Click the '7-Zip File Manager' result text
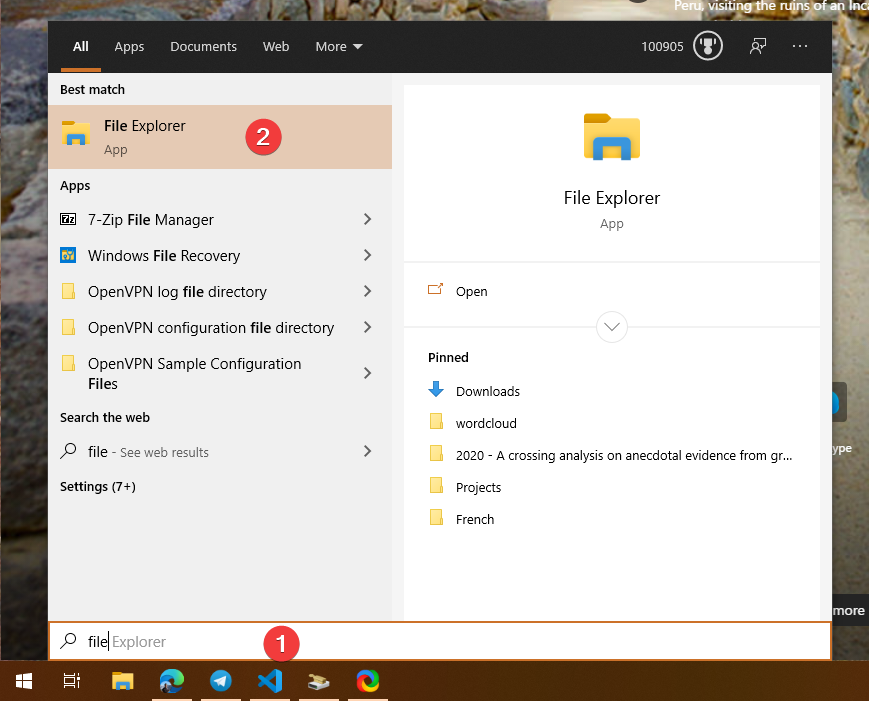869x701 pixels. pos(151,220)
